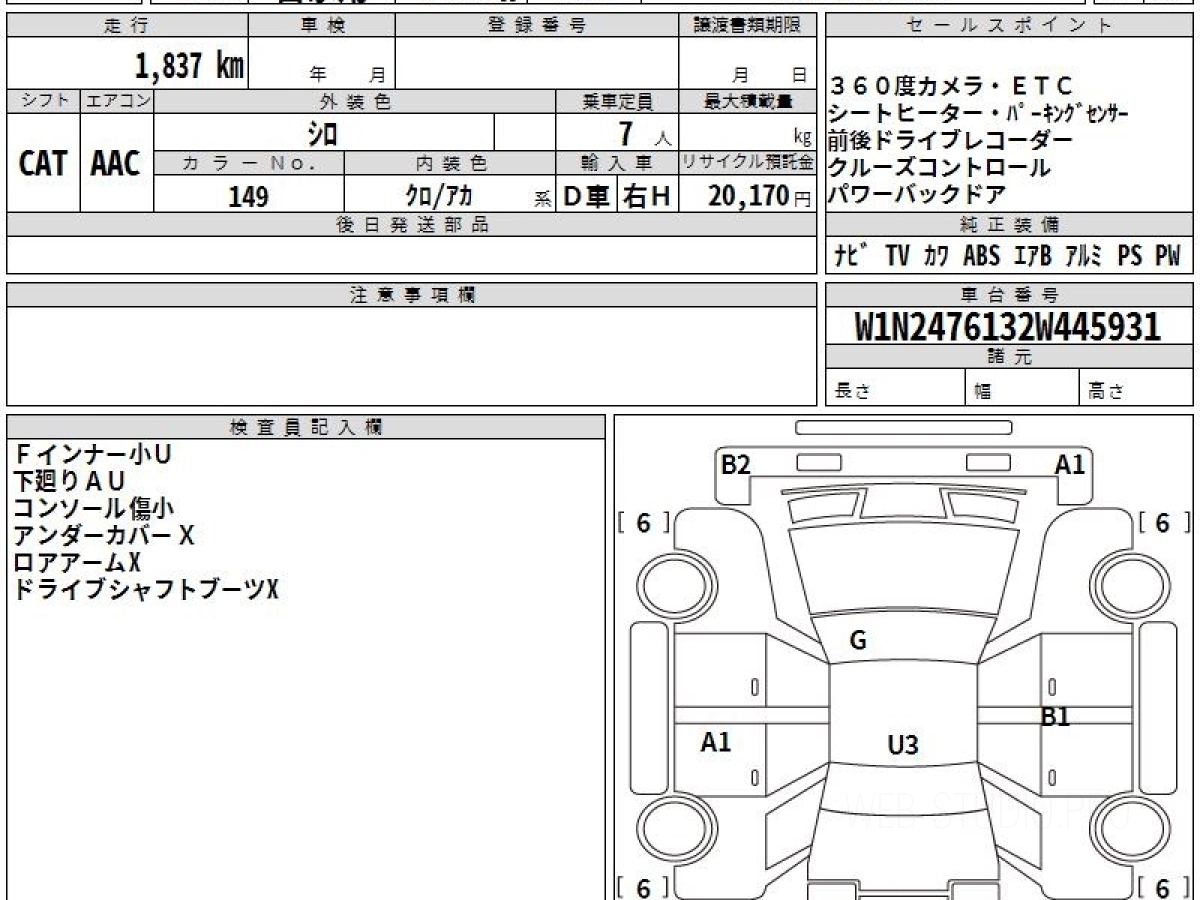
Task: Select inspector note 下廻りAU
Action: tap(69, 481)
